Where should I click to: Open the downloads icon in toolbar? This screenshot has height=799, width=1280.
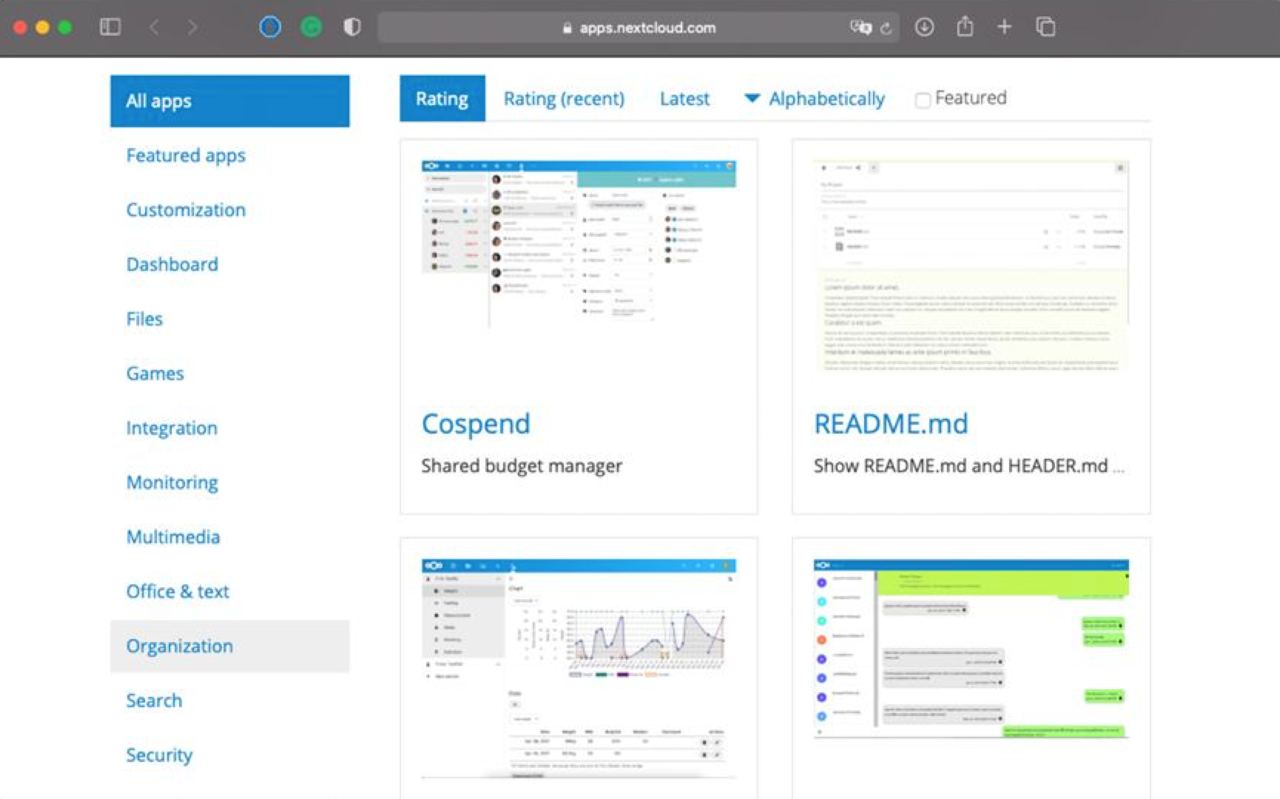click(925, 28)
